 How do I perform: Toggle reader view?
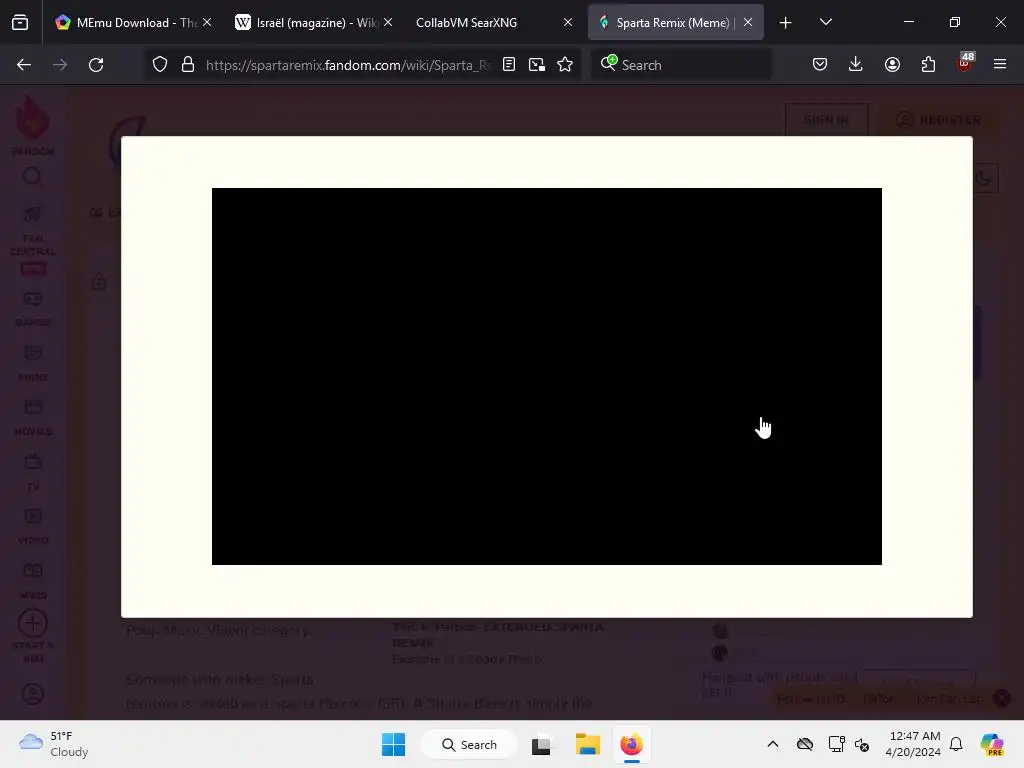[509, 65]
